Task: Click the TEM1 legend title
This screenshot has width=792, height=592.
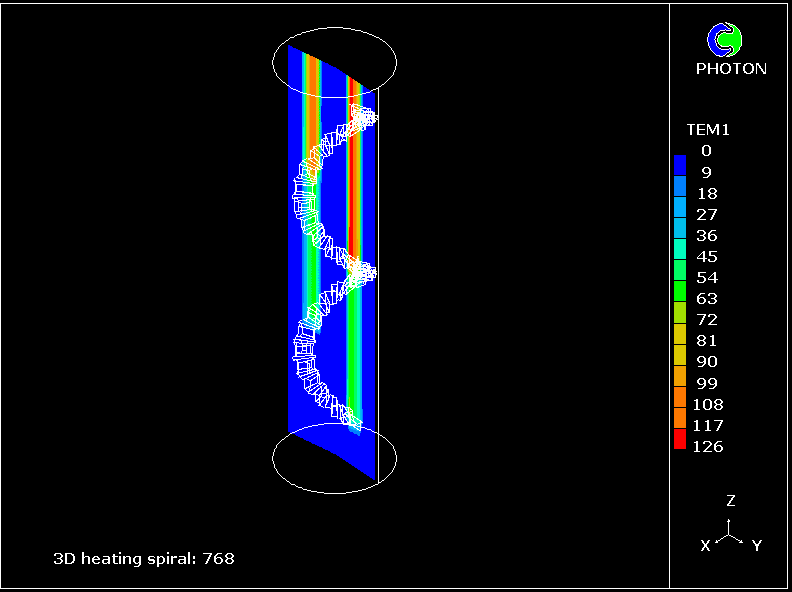Action: (708, 129)
